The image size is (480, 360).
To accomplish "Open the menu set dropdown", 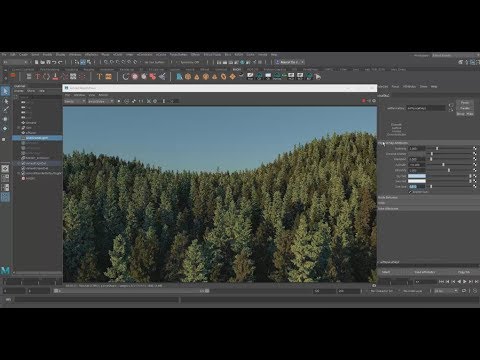I will (x=15, y=62).
